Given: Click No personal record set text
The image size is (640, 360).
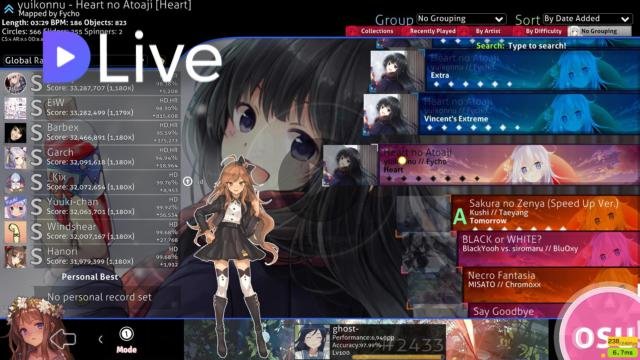Looking at the screenshot, I should pyautogui.click(x=99, y=297).
